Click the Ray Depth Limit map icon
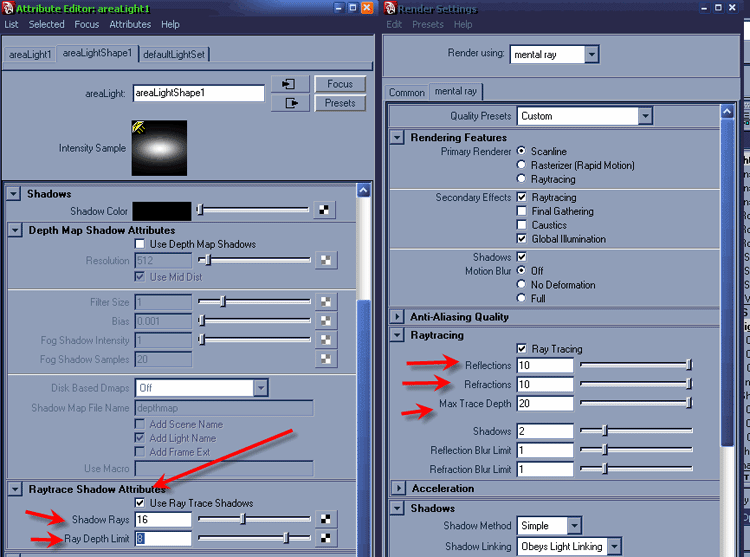 click(x=326, y=539)
